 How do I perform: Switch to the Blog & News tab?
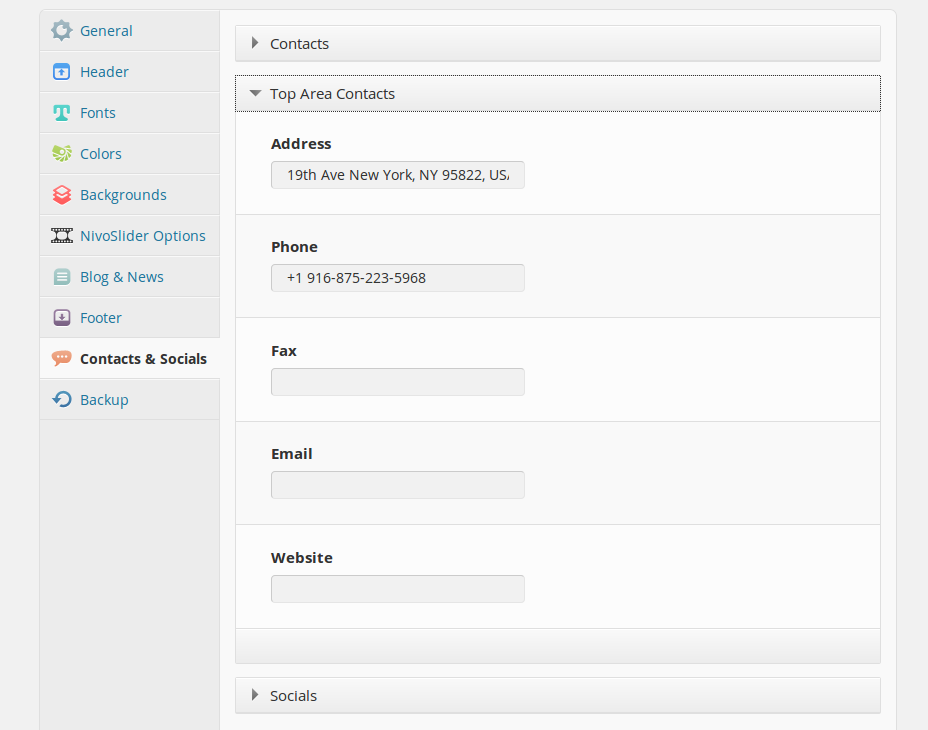121,277
